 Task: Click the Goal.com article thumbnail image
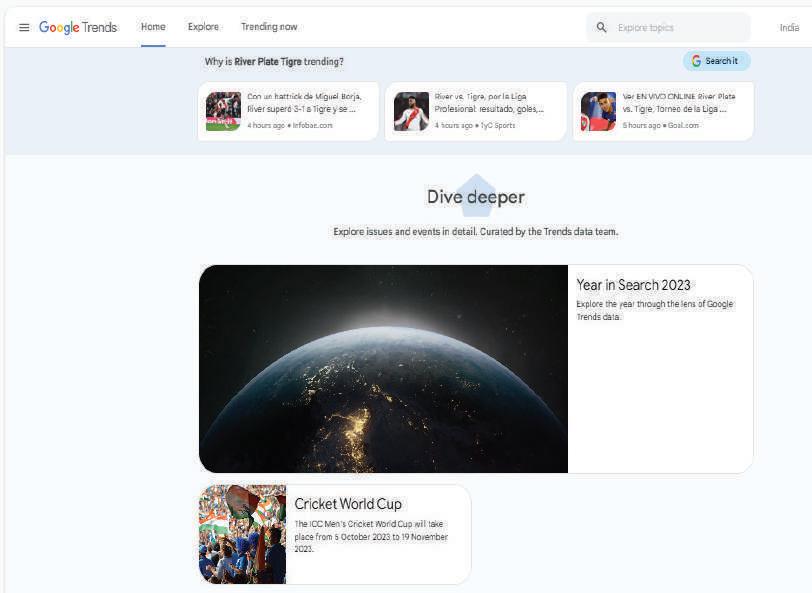[599, 111]
